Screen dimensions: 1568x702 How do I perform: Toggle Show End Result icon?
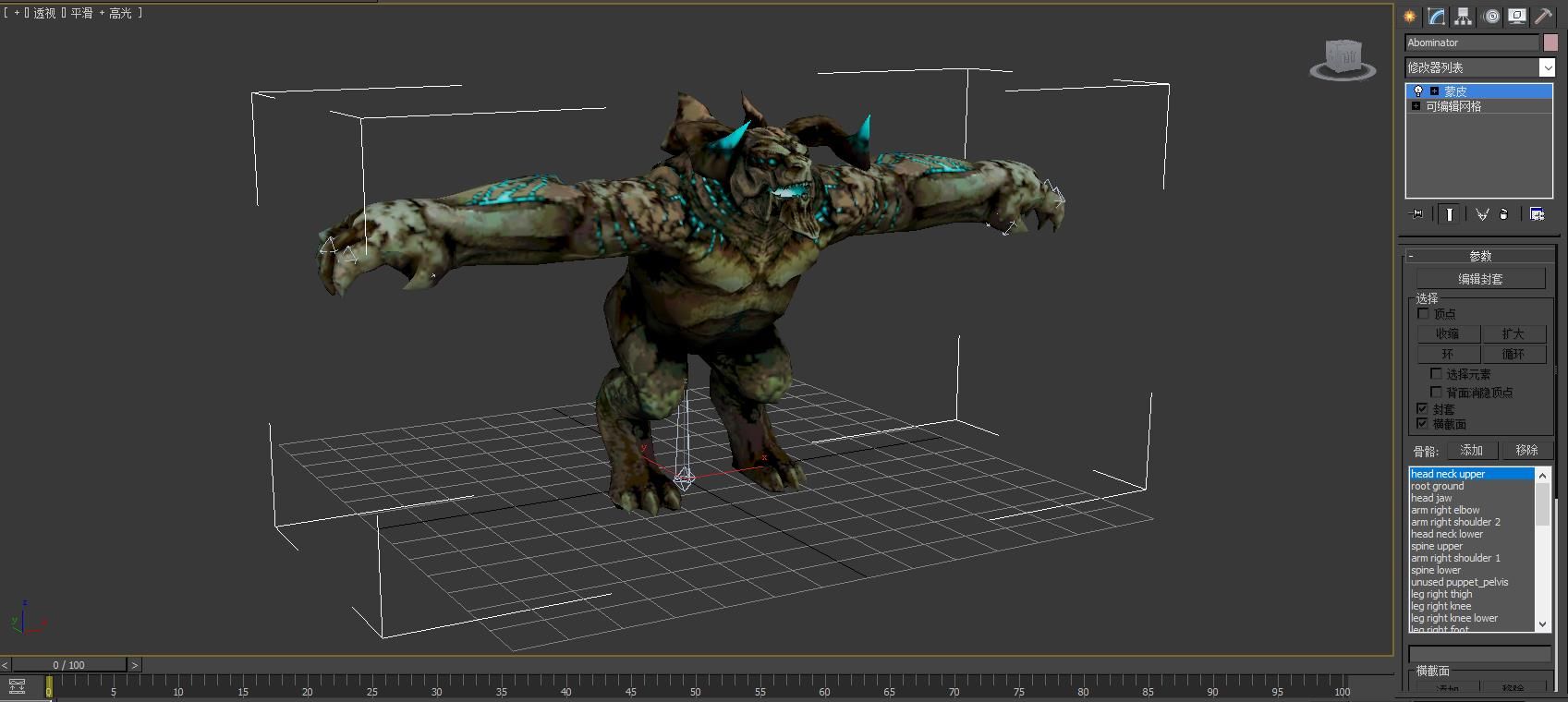point(1450,214)
